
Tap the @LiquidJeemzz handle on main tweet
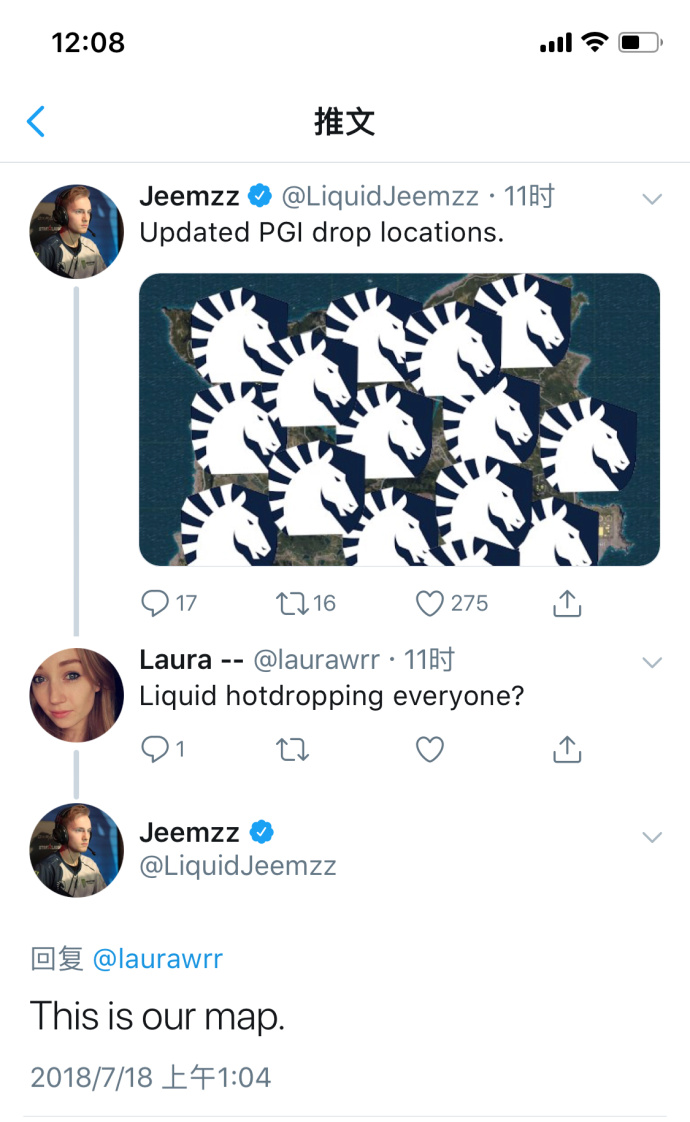click(x=238, y=866)
